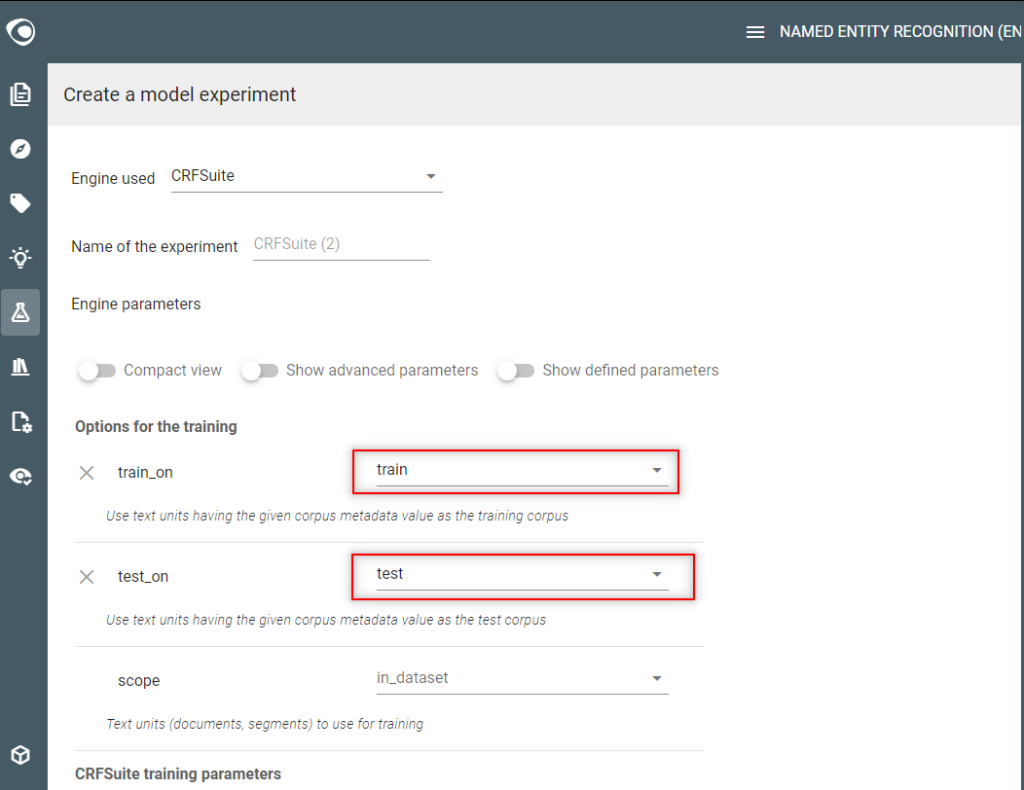Open the tag labels icon in sidebar

[x=20, y=203]
